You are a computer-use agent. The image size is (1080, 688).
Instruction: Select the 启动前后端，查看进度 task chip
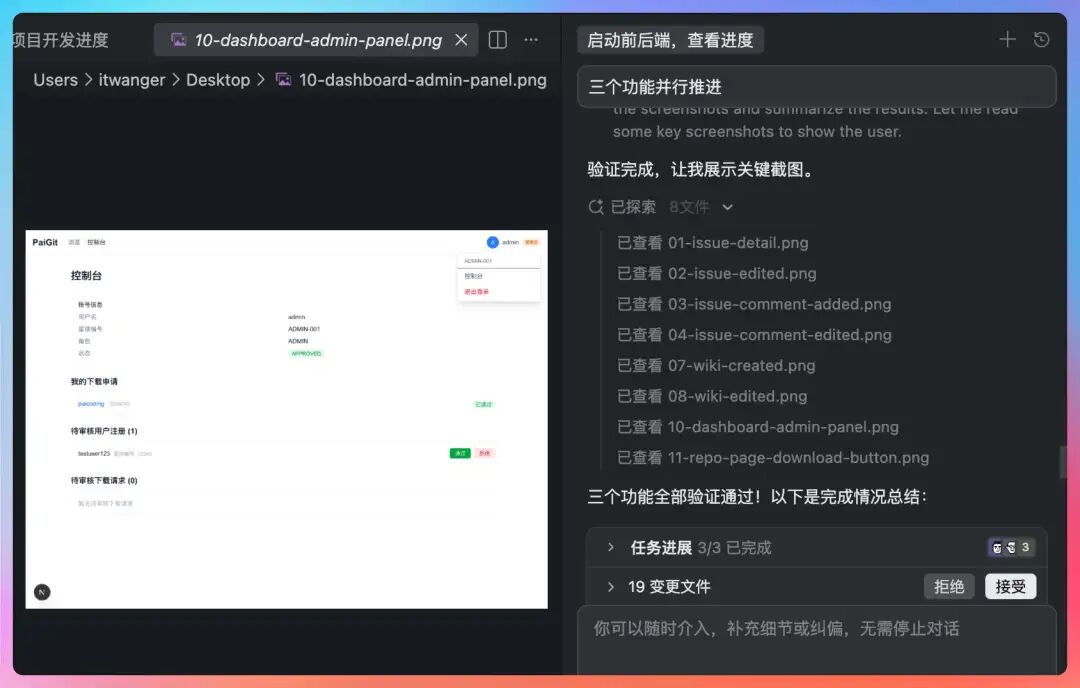[671, 40]
